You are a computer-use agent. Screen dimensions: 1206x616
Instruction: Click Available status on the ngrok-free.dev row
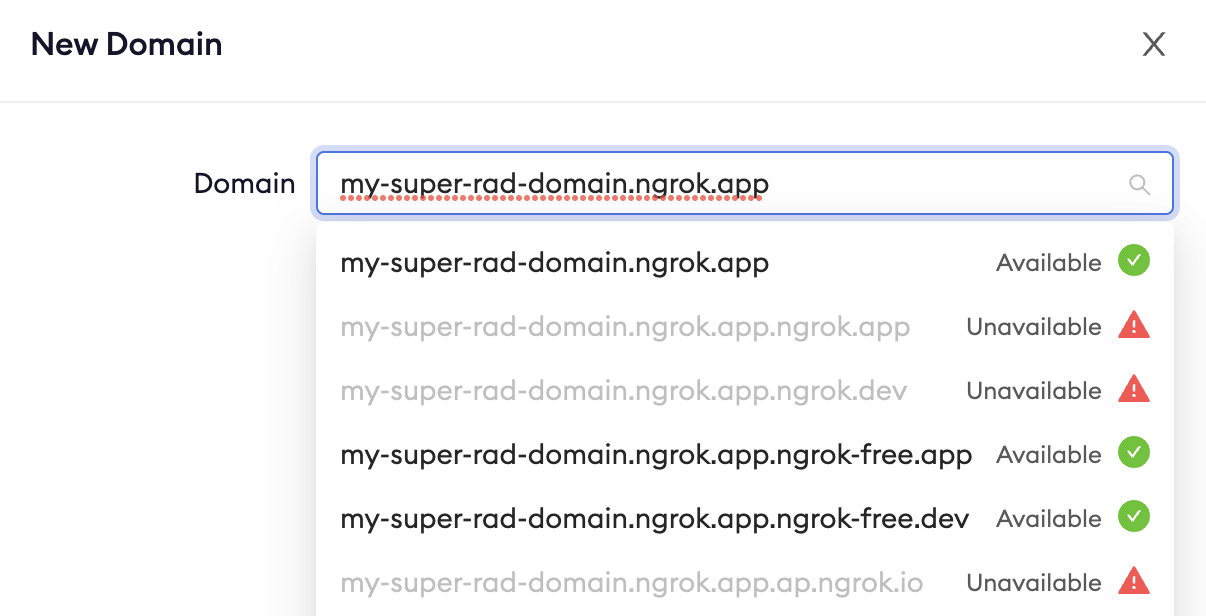[x=1048, y=519]
